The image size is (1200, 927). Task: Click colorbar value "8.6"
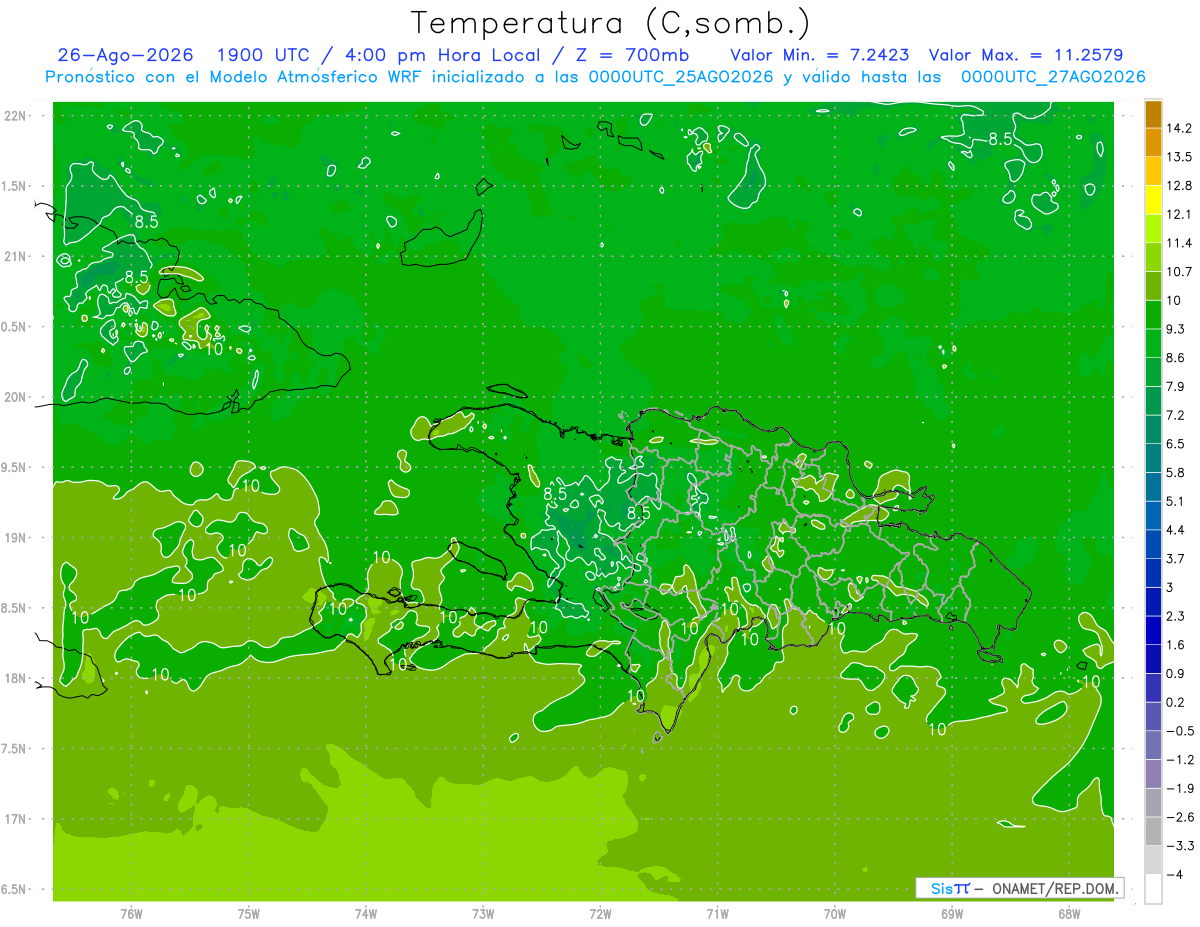(x=1176, y=358)
